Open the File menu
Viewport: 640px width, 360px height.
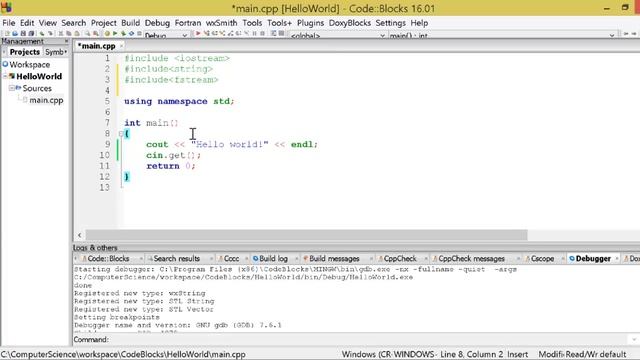pos(9,23)
